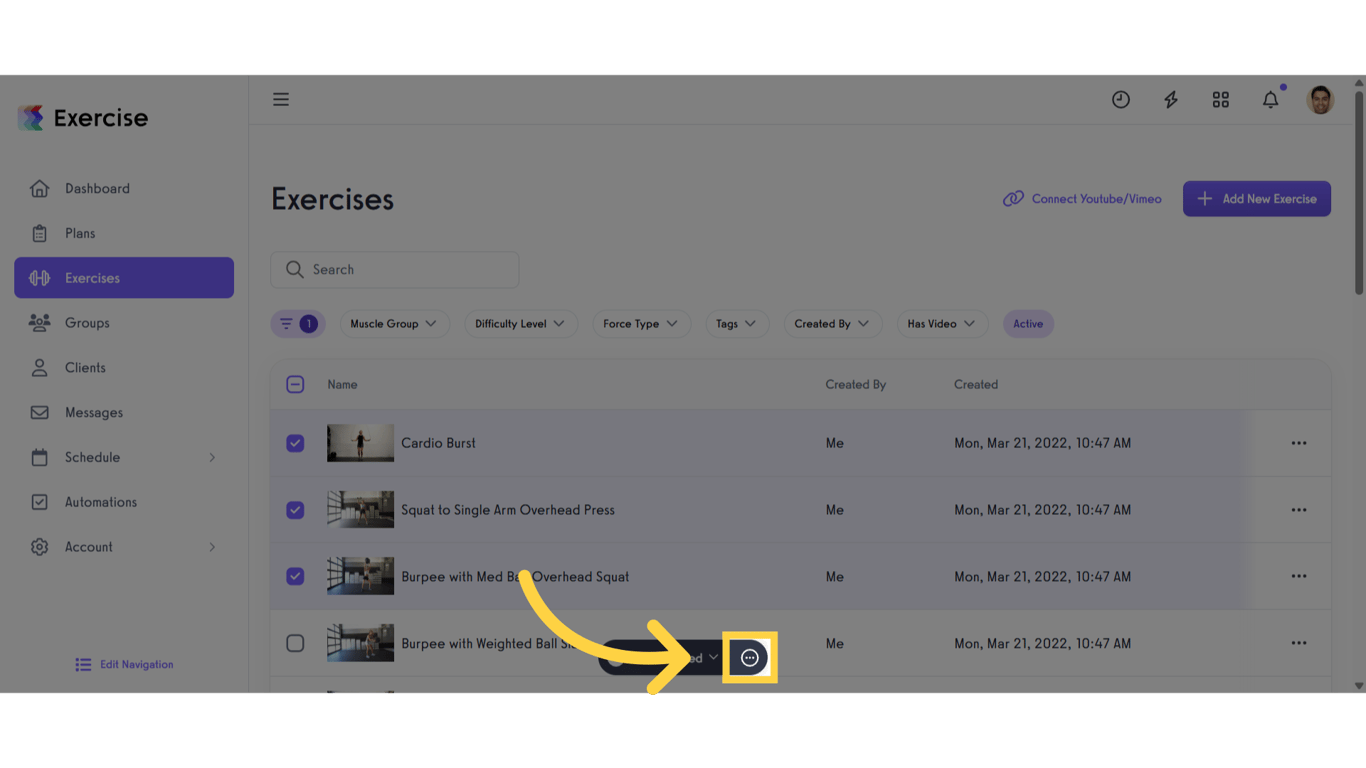This screenshot has height=768, width=1366.
Task: Toggle the select-all header checkbox
Action: [295, 384]
